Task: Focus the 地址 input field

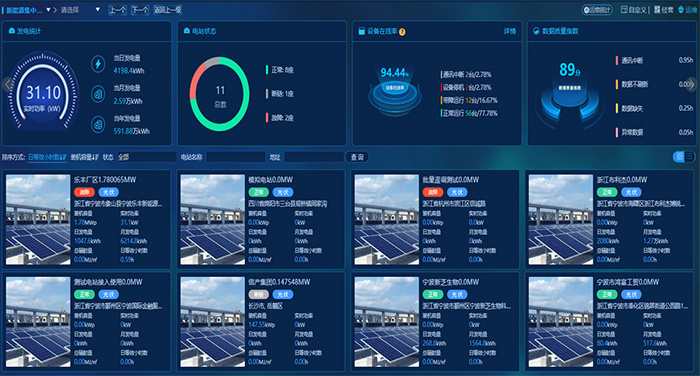Action: click(x=314, y=157)
